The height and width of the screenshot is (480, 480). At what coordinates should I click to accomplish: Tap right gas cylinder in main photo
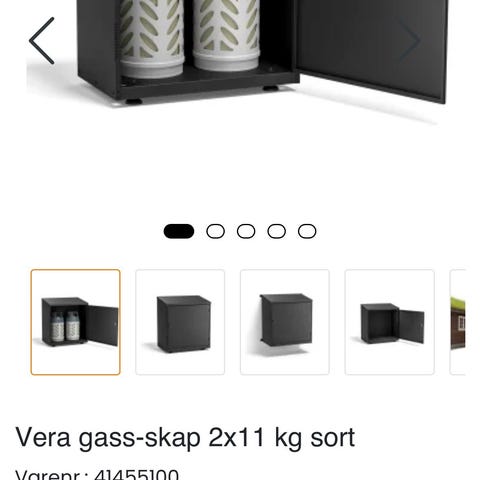pyautogui.click(x=226, y=35)
